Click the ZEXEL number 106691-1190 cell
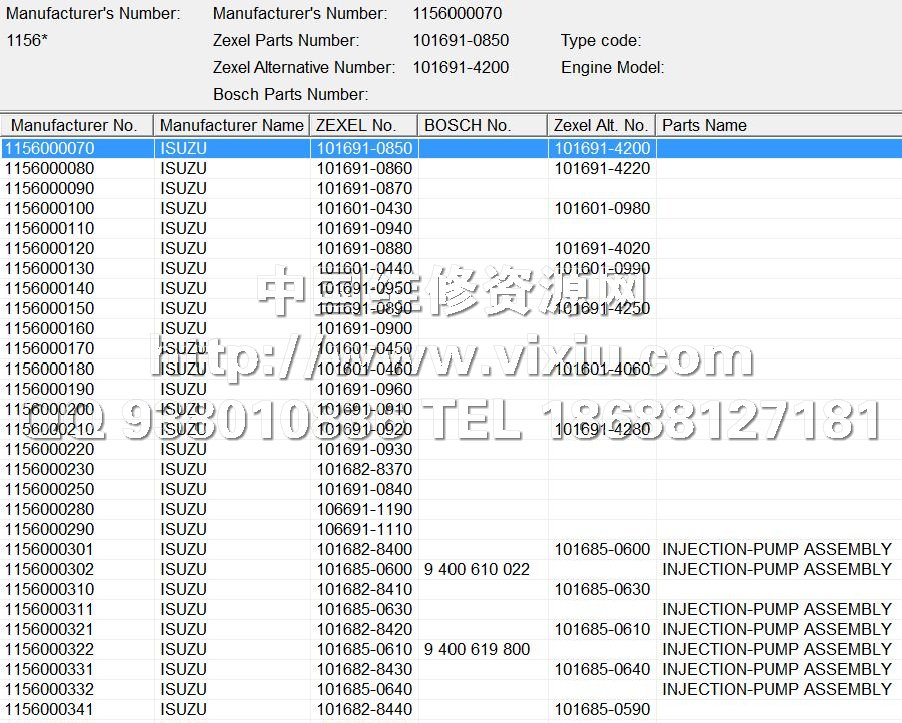 coord(364,509)
